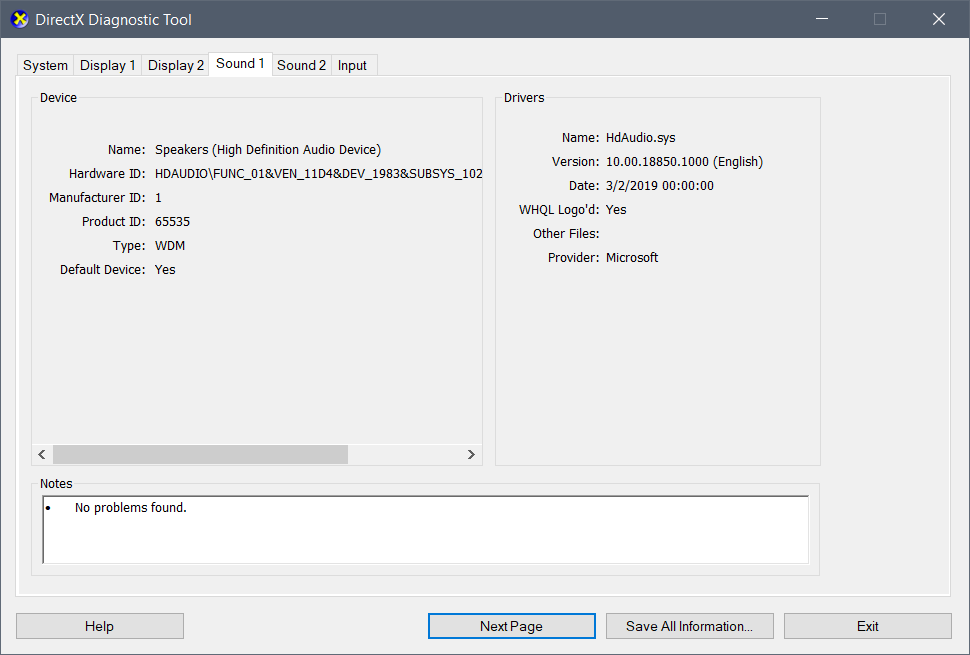Click the Default Device value Yes

(165, 270)
